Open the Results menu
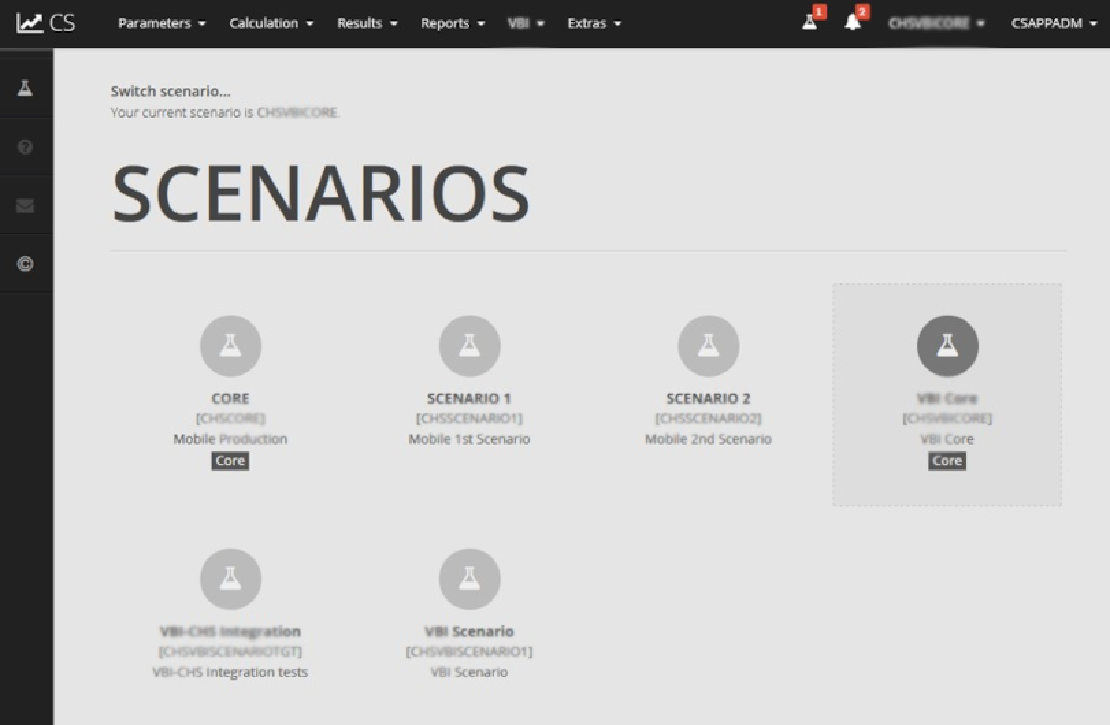Viewport: 1110px width, 725px height. (x=367, y=23)
